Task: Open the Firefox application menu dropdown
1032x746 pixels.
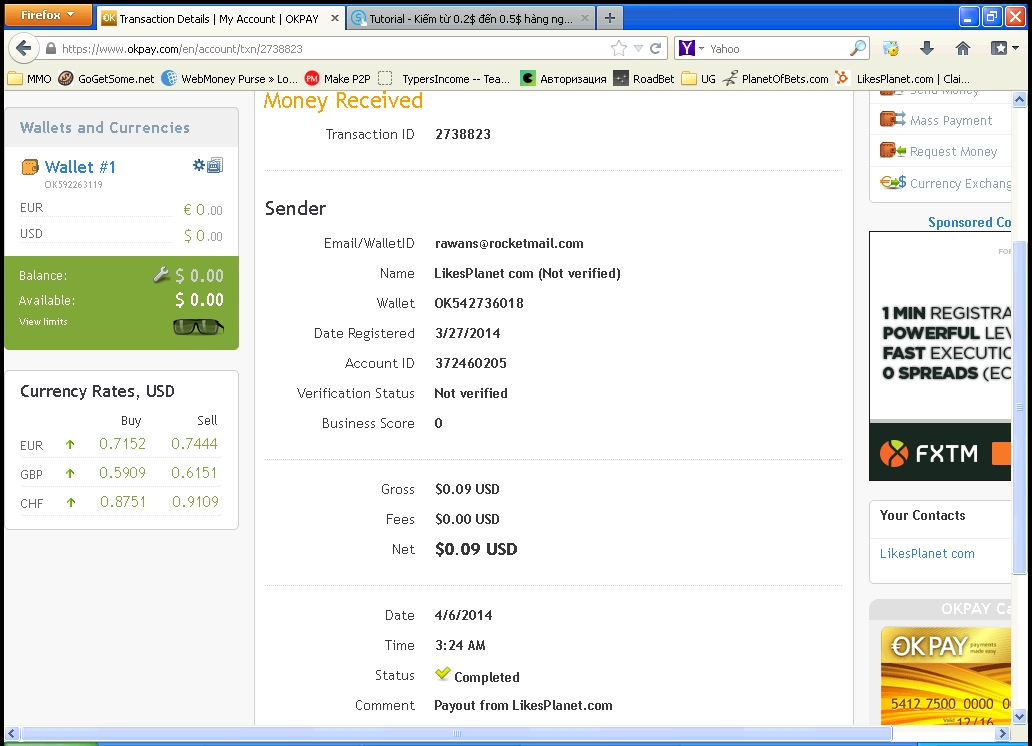Action: pos(49,16)
